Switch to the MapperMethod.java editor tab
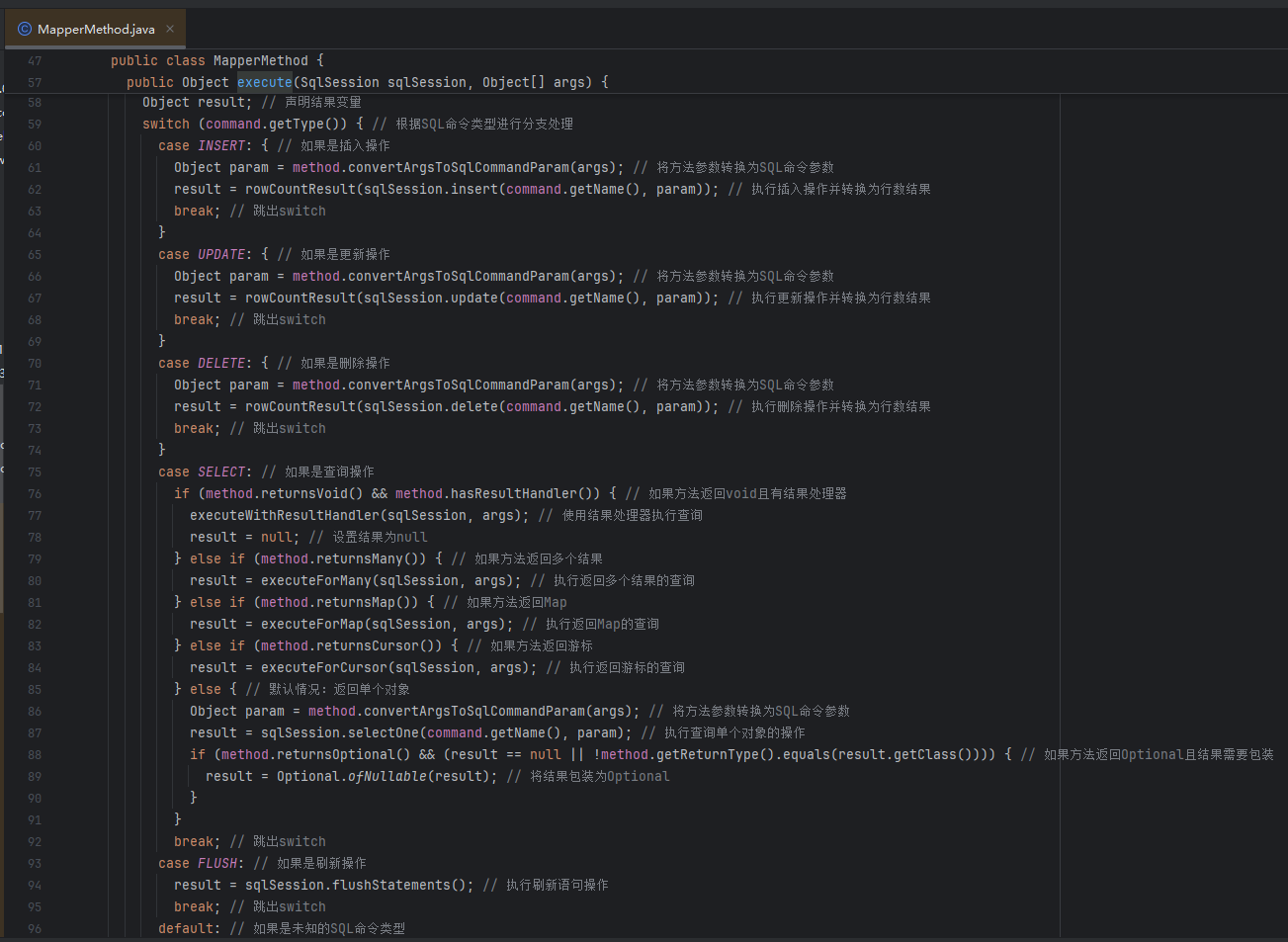Image resolution: width=1288 pixels, height=942 pixels. coord(96,30)
